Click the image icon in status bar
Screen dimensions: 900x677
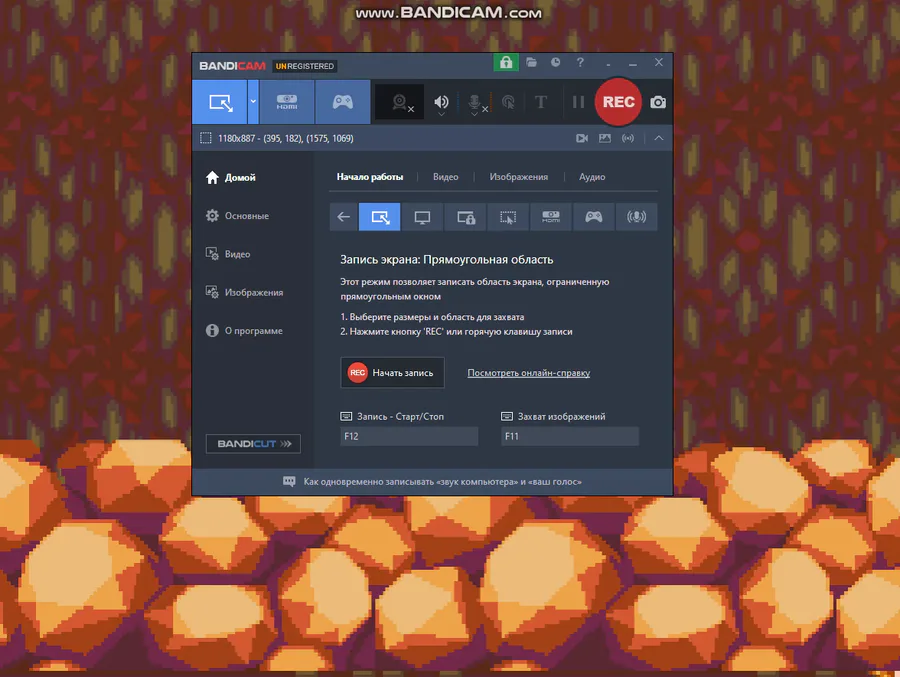[x=604, y=138]
